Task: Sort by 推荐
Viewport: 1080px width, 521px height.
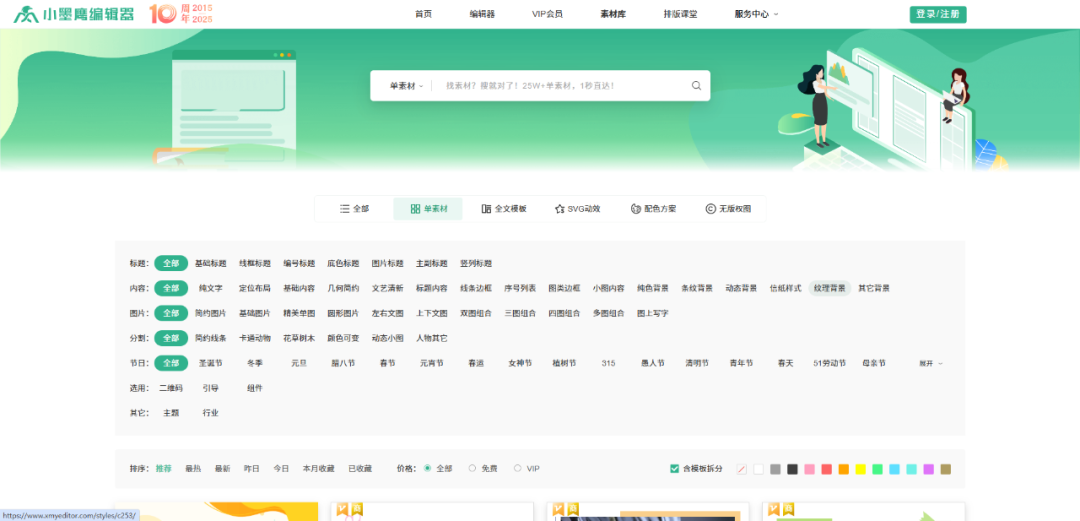Action: [x=163, y=469]
